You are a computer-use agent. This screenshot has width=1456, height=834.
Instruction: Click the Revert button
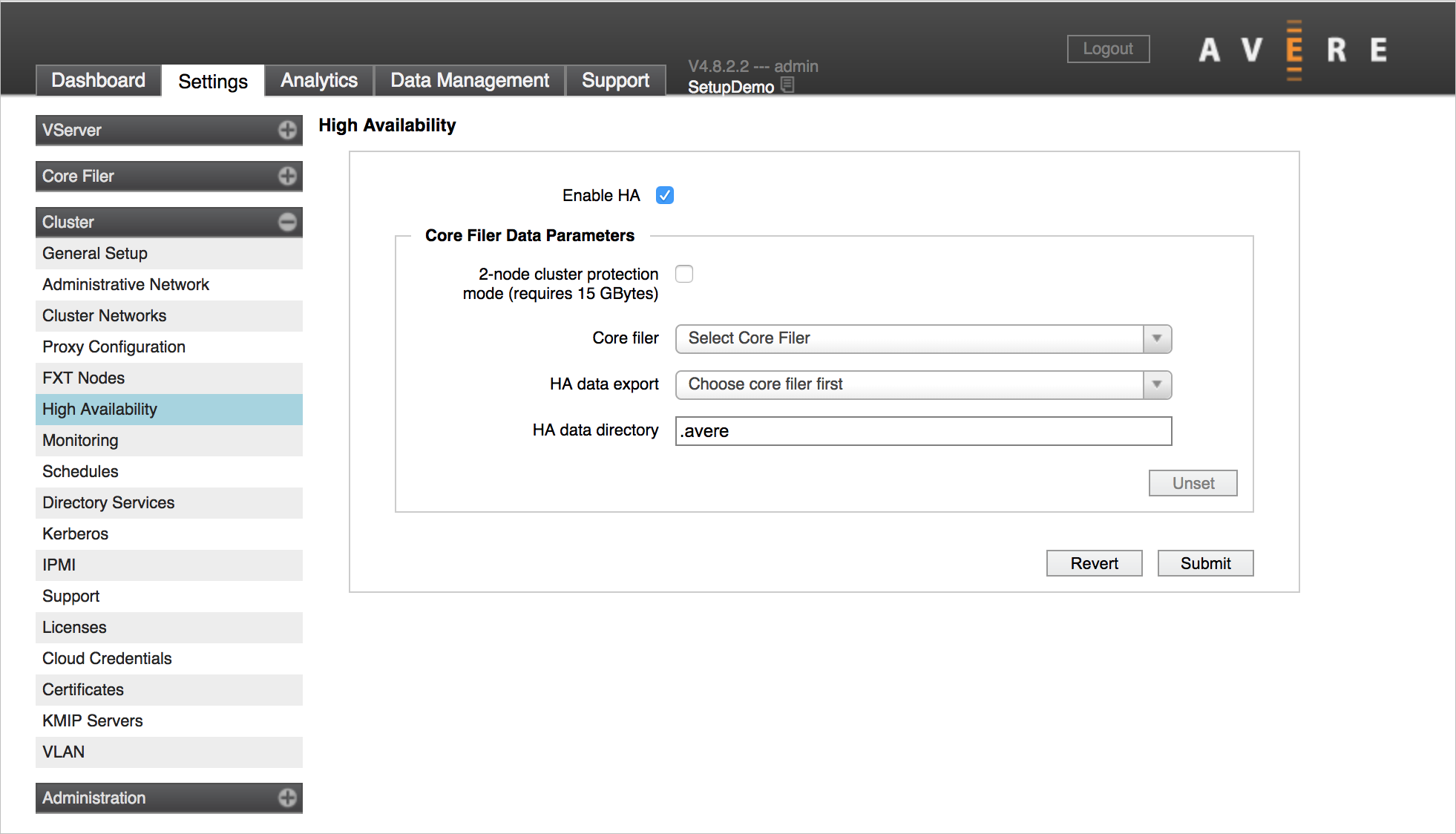pos(1094,563)
